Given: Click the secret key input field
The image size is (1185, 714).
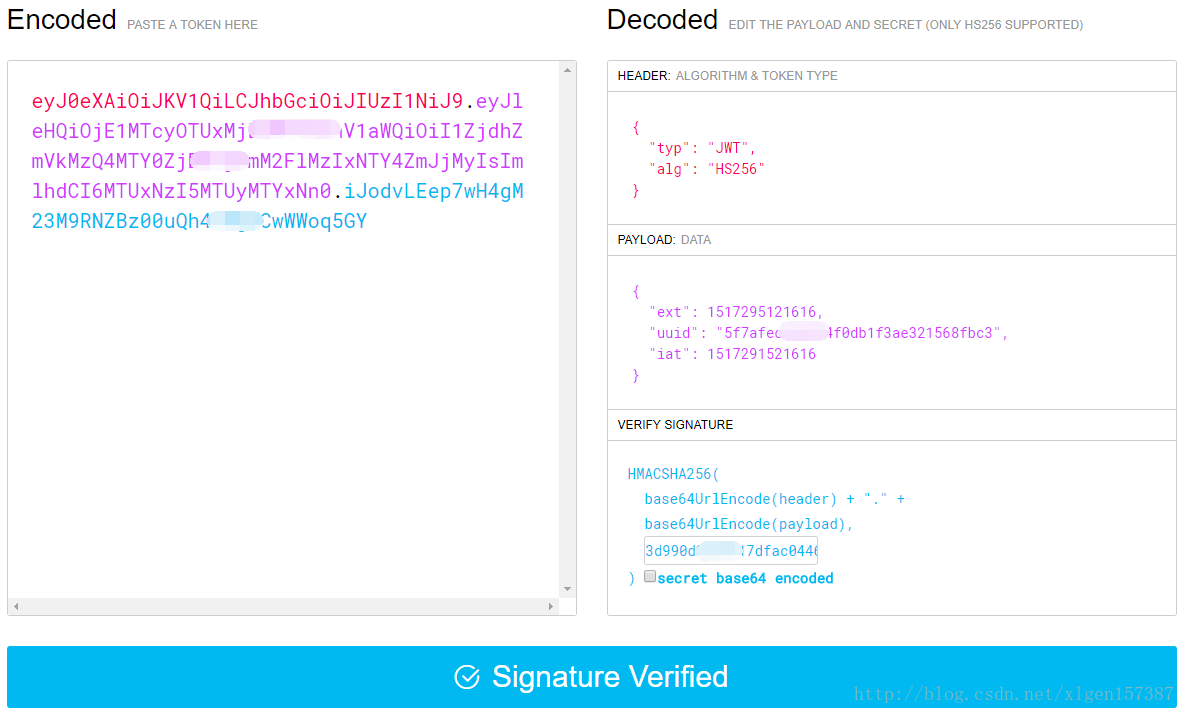Looking at the screenshot, I should (730, 551).
